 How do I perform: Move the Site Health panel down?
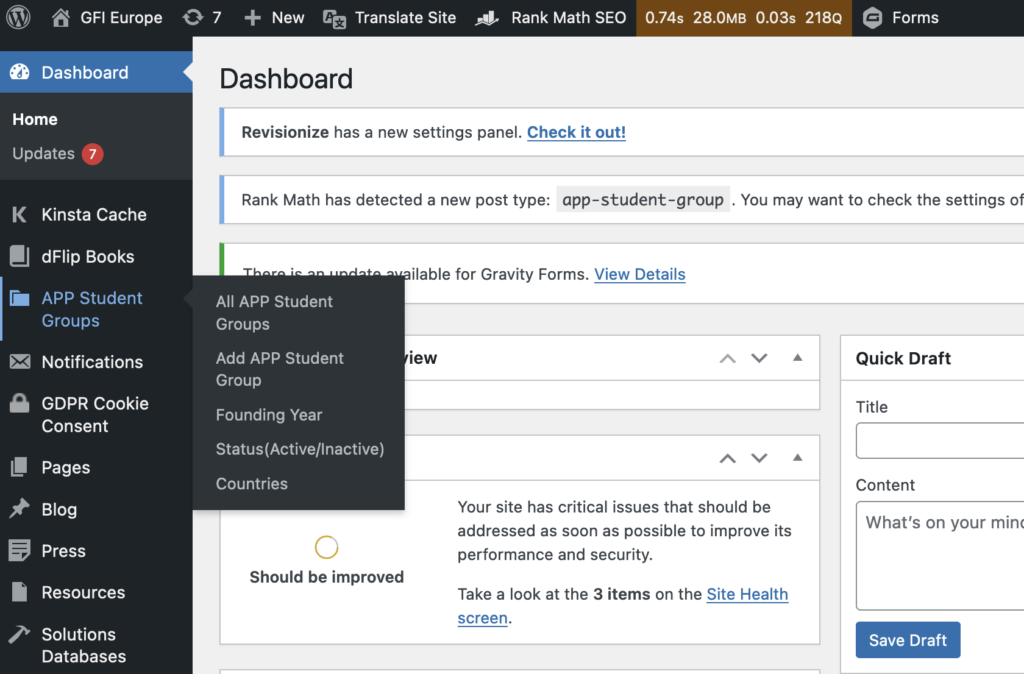pyautogui.click(x=759, y=458)
